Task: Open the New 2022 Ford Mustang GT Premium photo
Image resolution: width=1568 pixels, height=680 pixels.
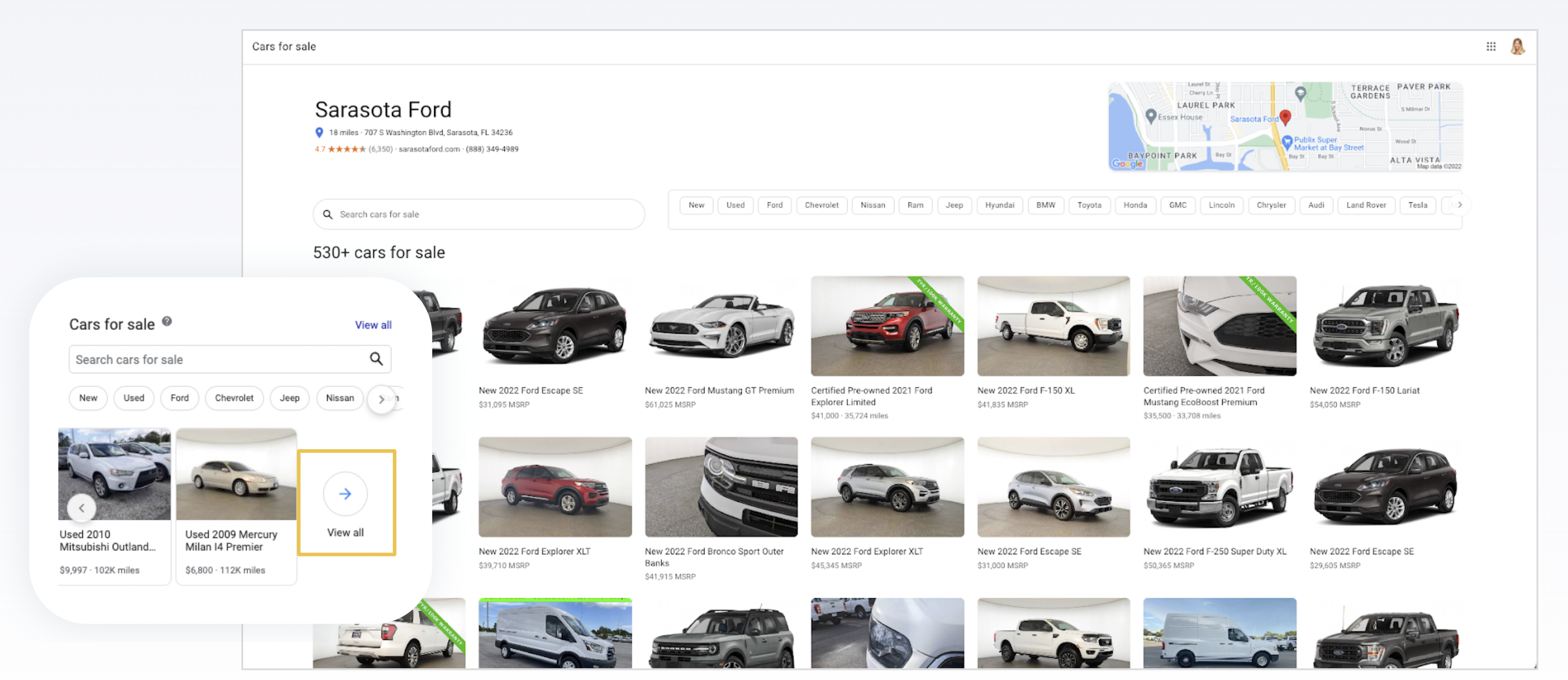Action: [721, 326]
